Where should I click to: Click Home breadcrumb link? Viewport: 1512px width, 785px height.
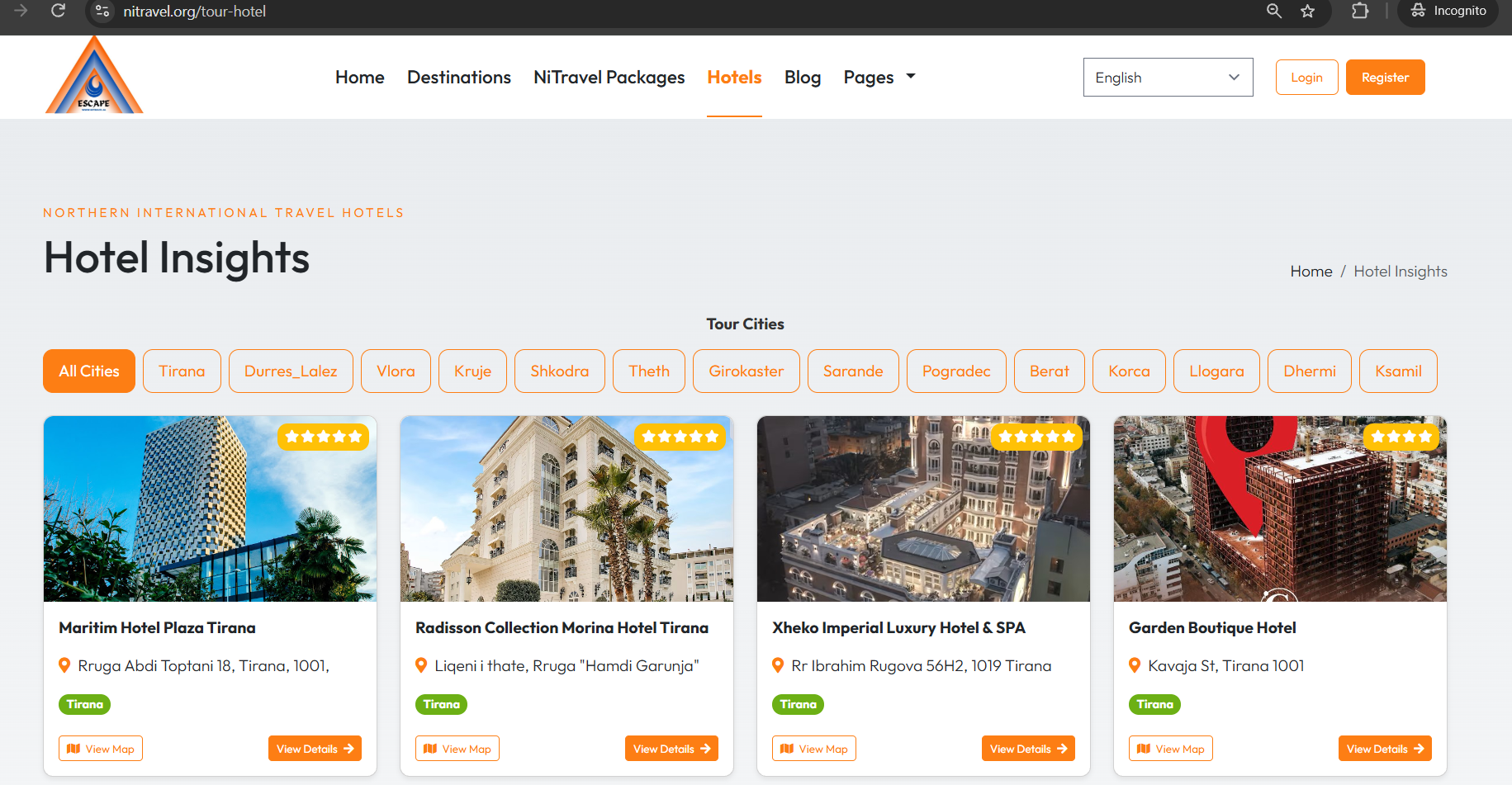point(1311,271)
